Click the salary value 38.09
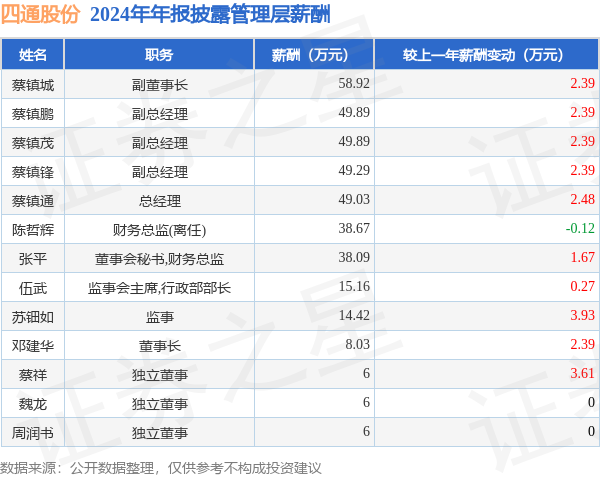Screen dimensions: 600x477 pos(354,258)
